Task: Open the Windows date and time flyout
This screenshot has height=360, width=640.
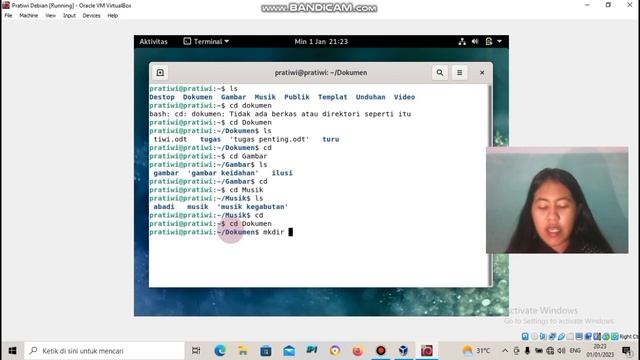Action: 600,351
